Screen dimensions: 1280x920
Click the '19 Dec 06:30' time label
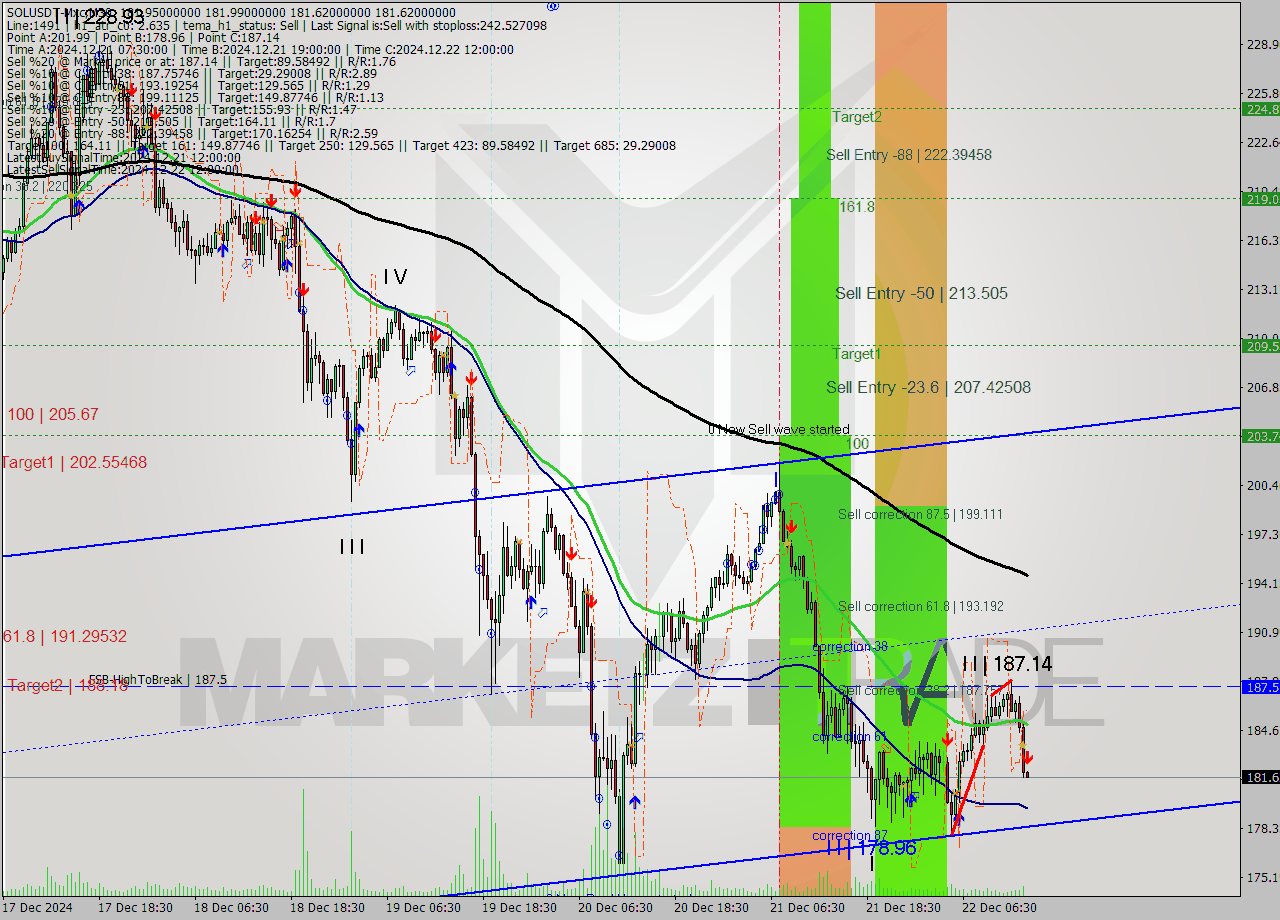click(x=424, y=907)
